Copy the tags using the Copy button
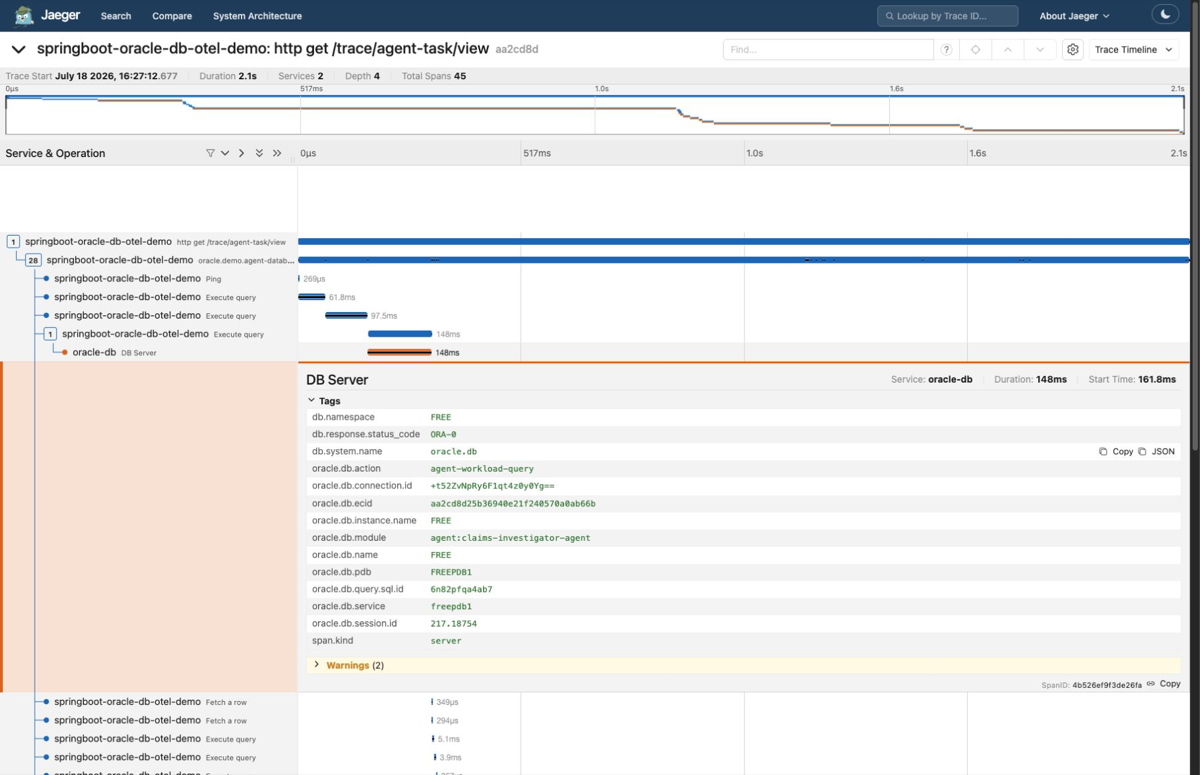Viewport: 1200px width, 775px height. [x=1116, y=451]
